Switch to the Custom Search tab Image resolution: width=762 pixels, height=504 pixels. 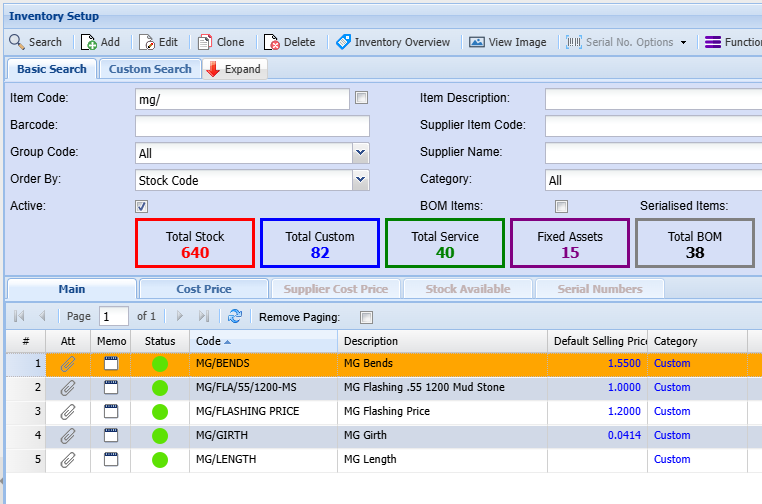[150, 69]
